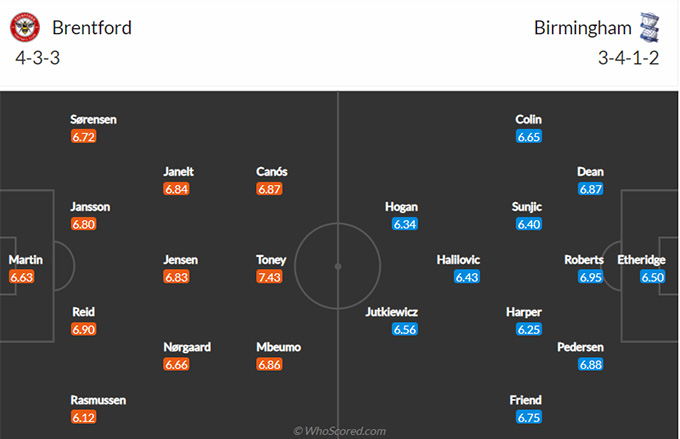Screen dimensions: 680x439
Task: Open player Jutkiewicz's name
Action: tap(392, 312)
